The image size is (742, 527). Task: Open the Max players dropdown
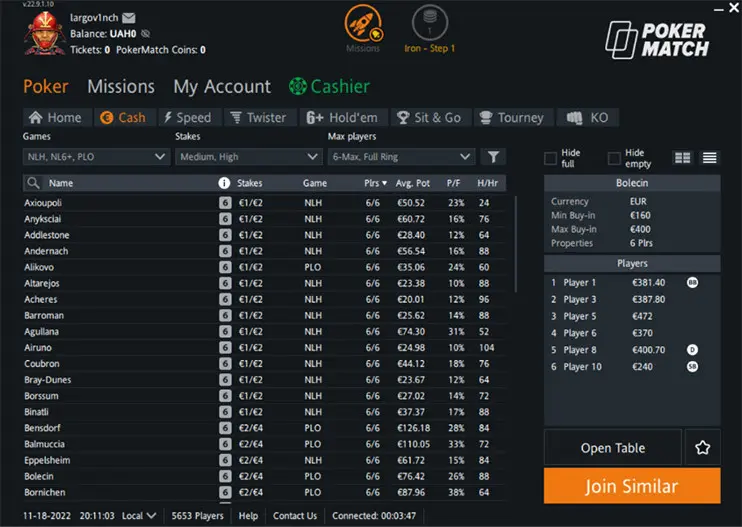pos(402,157)
